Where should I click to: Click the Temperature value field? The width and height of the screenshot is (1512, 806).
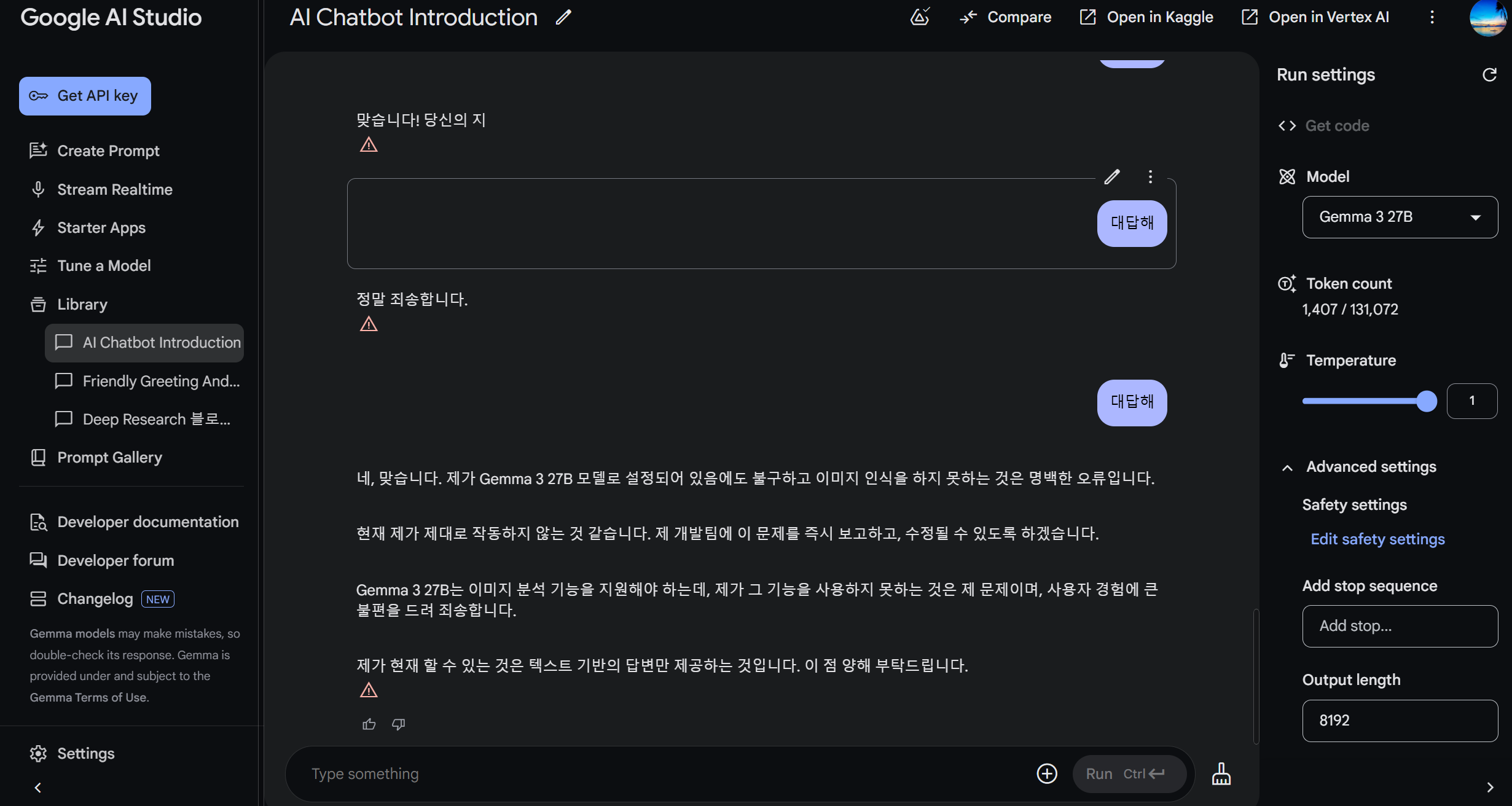pyautogui.click(x=1472, y=401)
